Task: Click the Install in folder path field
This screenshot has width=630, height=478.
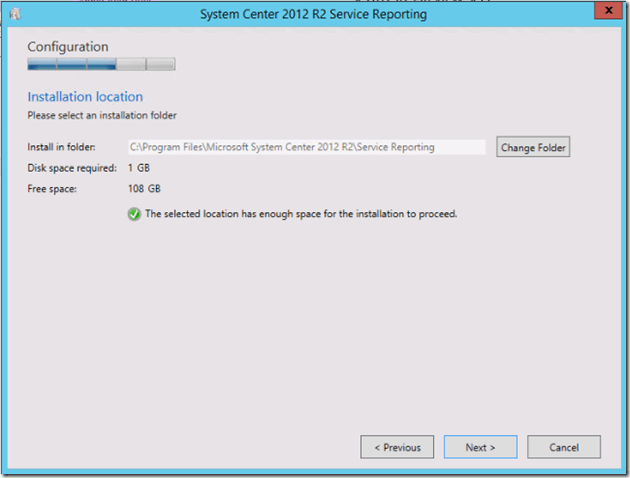Action: pos(305,147)
